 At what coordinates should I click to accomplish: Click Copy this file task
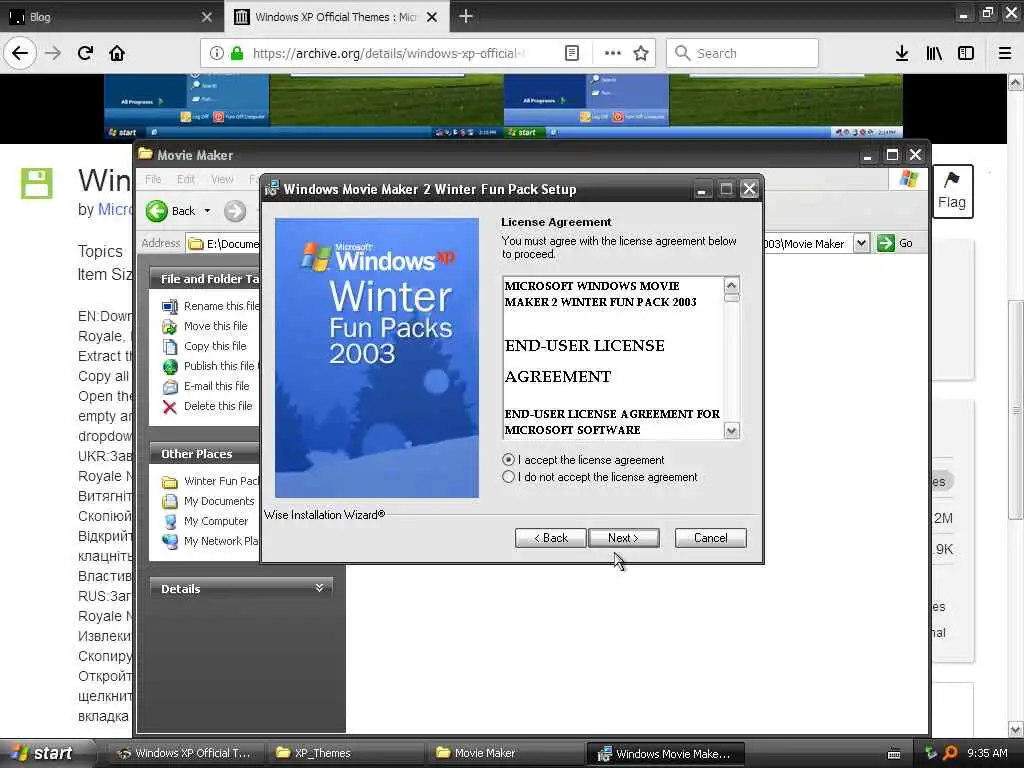(x=204, y=346)
